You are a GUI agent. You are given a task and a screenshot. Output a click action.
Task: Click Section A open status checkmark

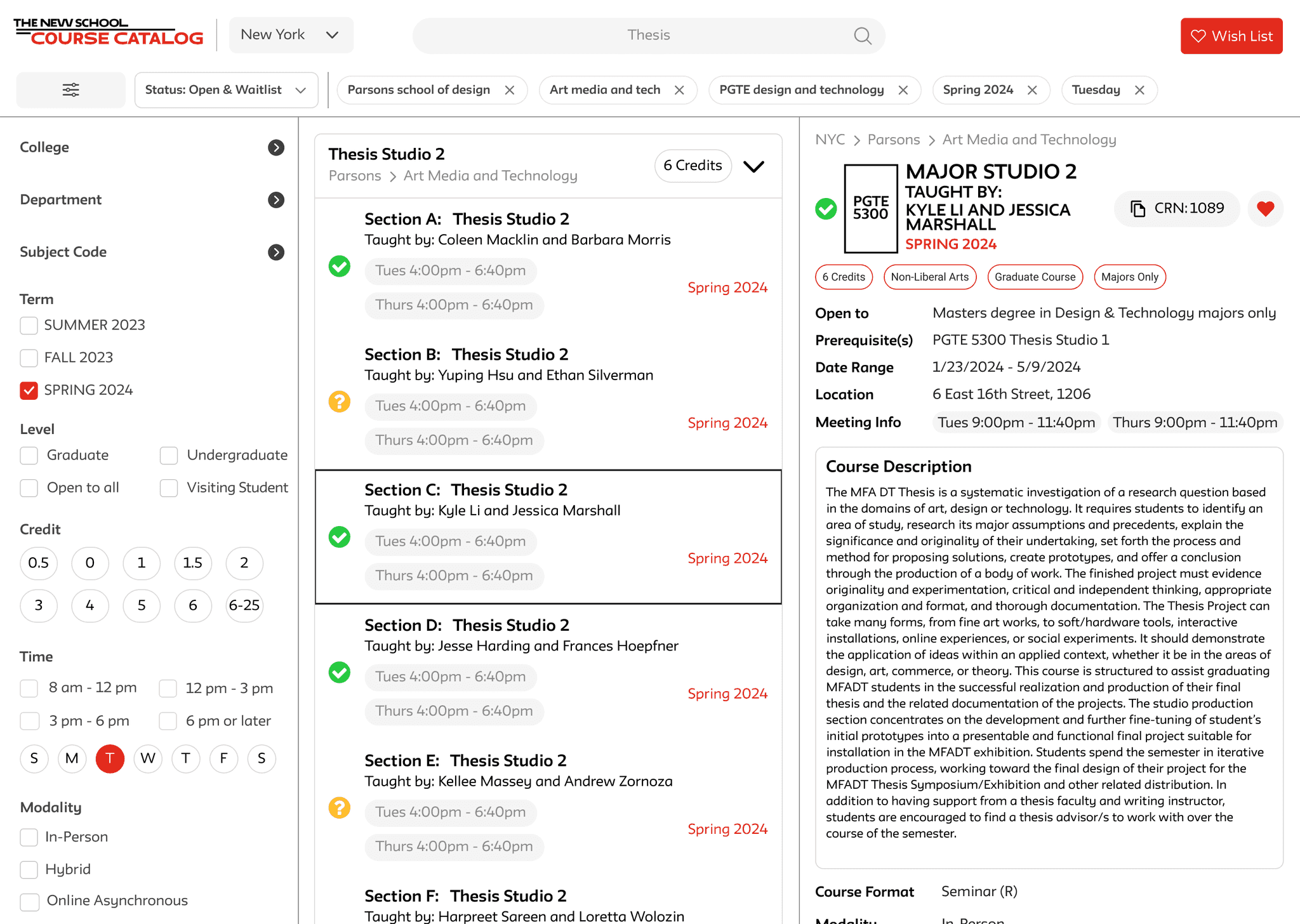tap(340, 267)
